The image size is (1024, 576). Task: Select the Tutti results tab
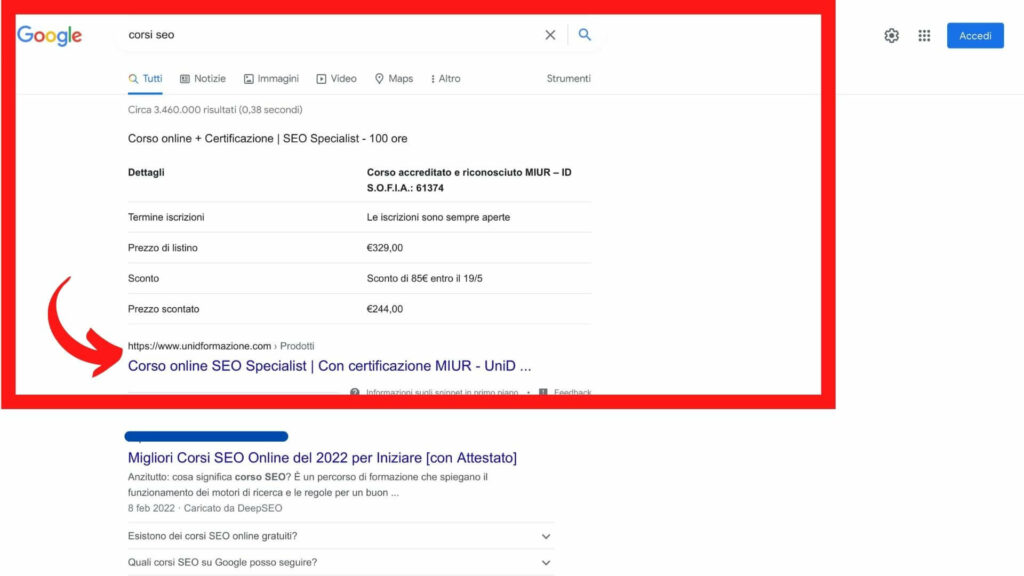point(145,79)
